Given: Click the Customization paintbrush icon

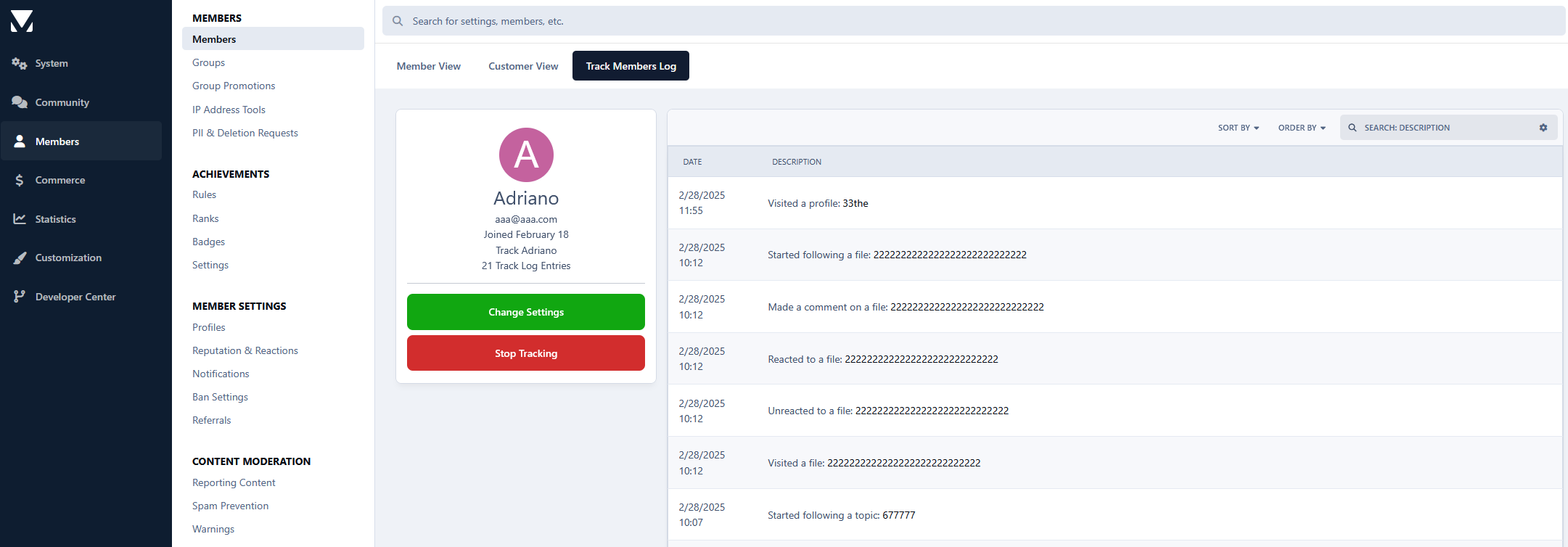Looking at the screenshot, I should 20,258.
